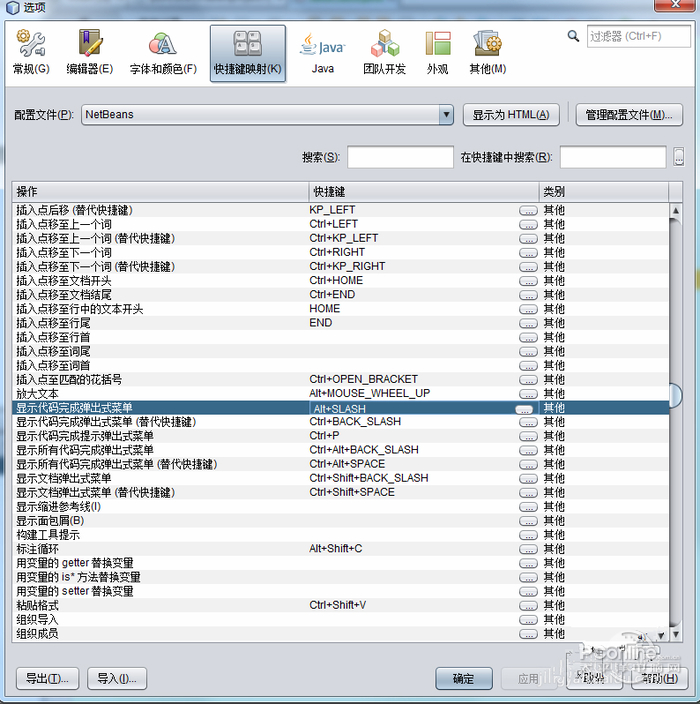Select row 粘贴格式

pos(340,605)
